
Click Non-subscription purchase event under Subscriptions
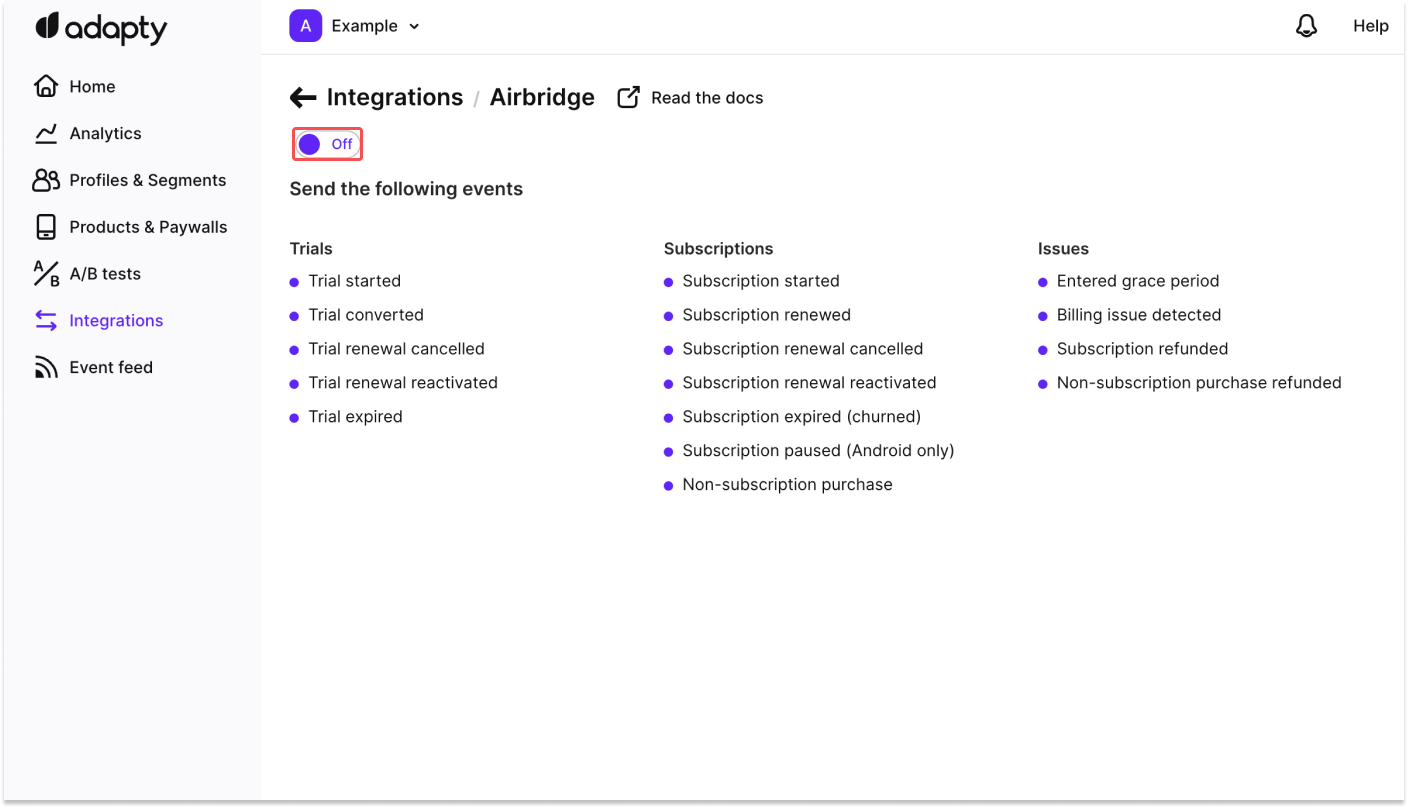point(787,485)
